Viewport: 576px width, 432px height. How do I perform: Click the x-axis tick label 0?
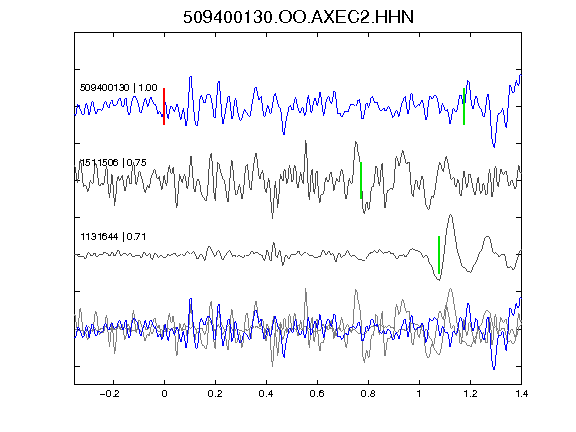coord(164,394)
